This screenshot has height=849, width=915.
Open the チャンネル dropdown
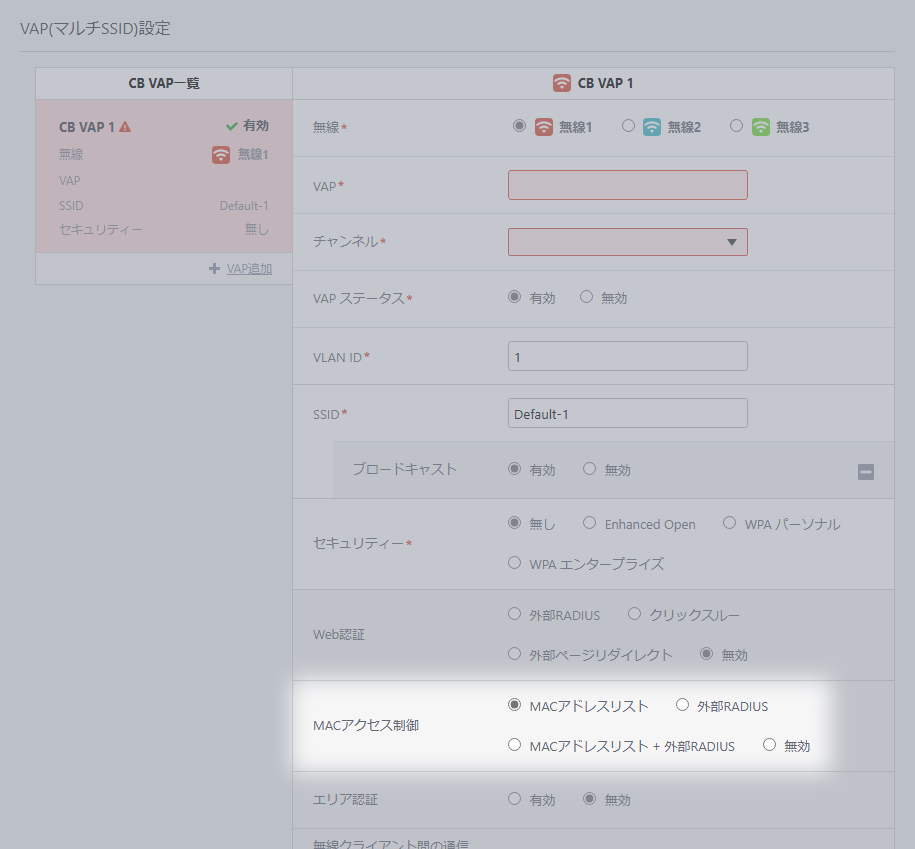[627, 242]
